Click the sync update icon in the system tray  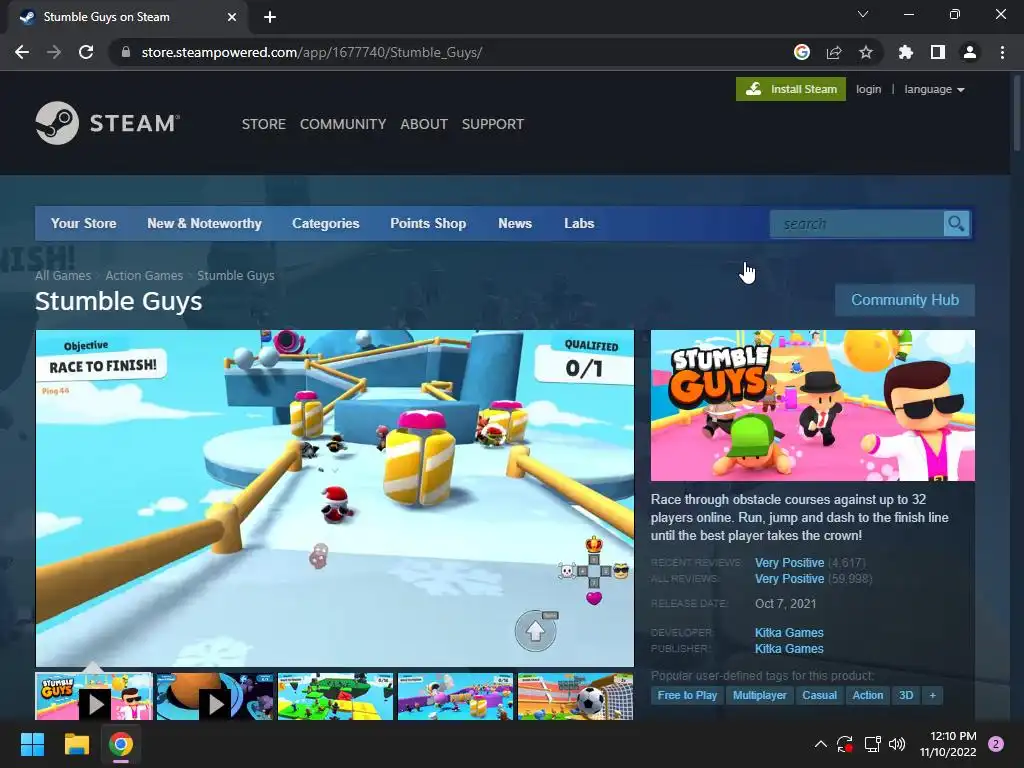845,744
